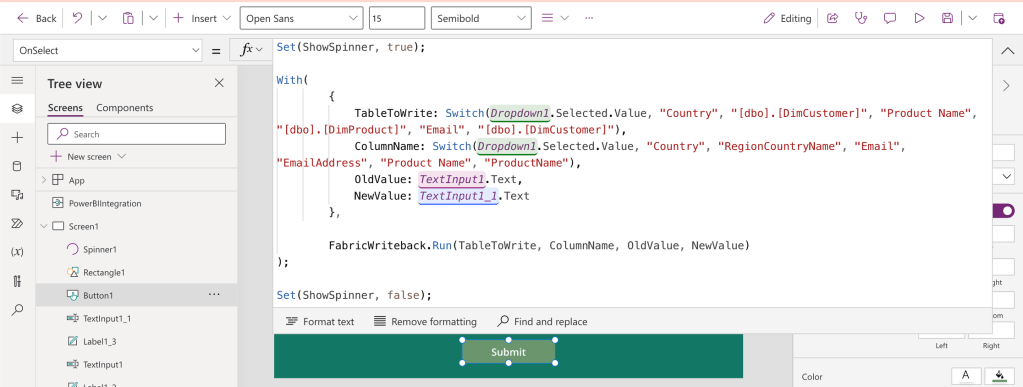This screenshot has height=387, width=1023.
Task: Open the more commands ellipsis in toolbar
Action: (589, 18)
